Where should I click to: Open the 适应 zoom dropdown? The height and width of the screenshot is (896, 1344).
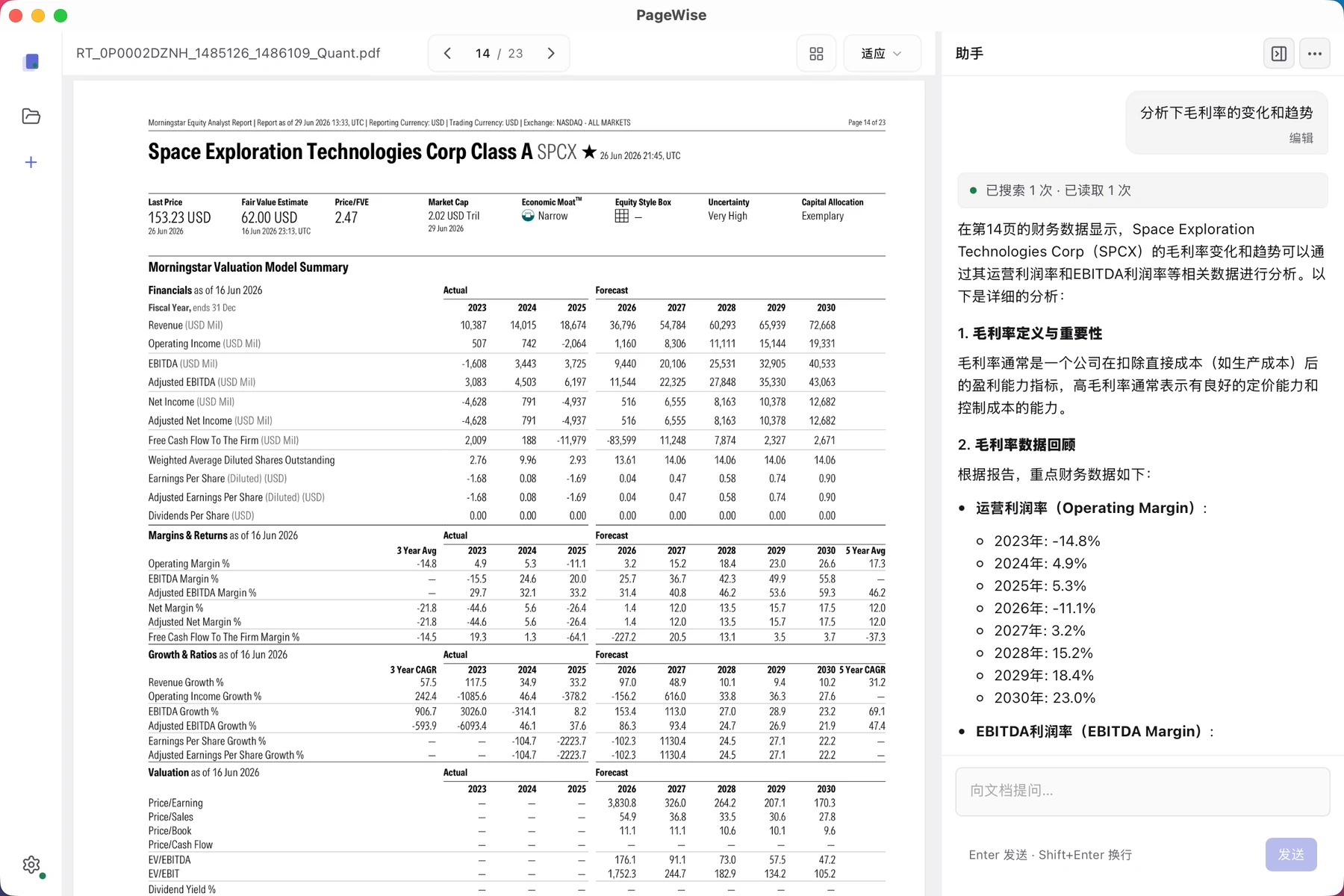[x=882, y=54]
